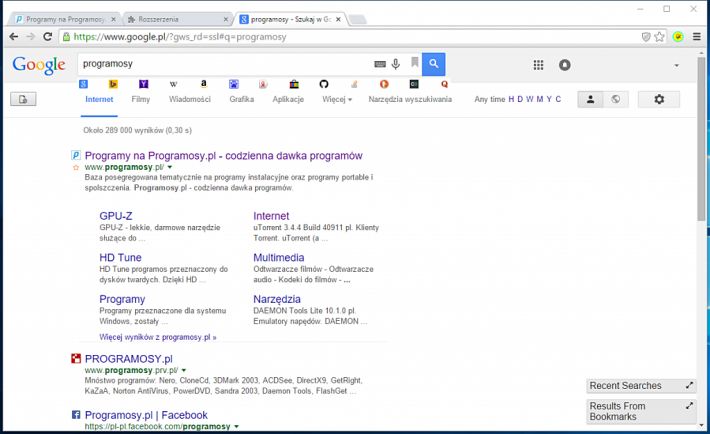Click the blue search magnifier button
710x434 pixels.
click(x=433, y=64)
